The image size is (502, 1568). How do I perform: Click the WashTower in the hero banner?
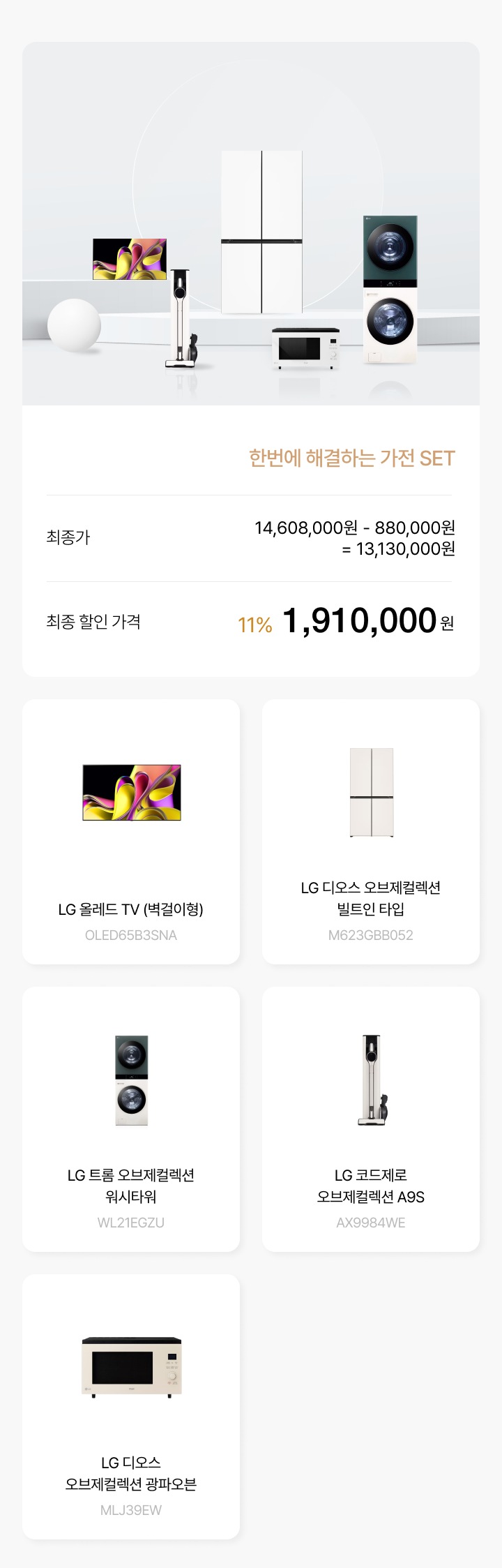point(390,290)
